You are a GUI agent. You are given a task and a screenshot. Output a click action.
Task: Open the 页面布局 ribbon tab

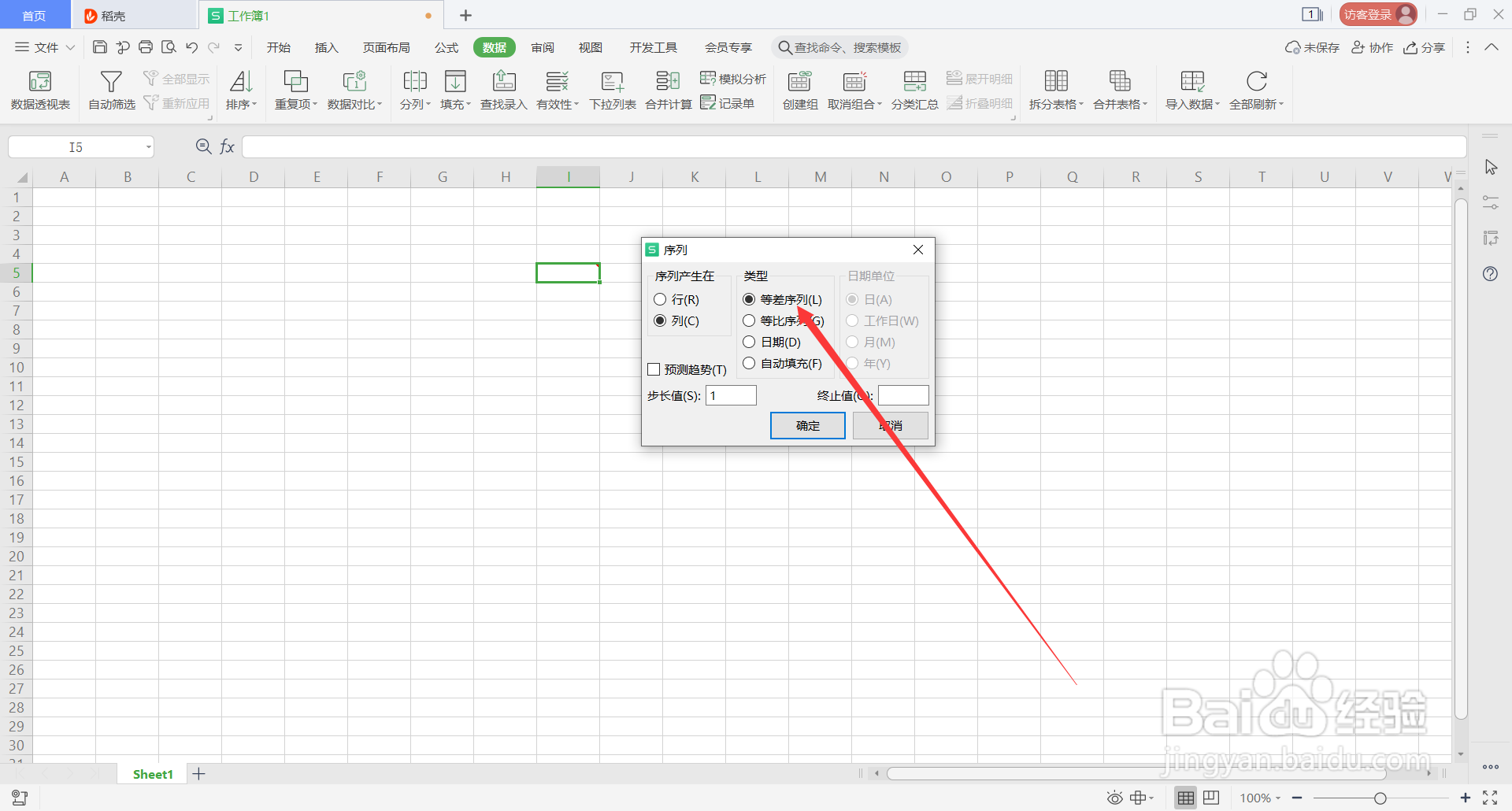(x=386, y=47)
